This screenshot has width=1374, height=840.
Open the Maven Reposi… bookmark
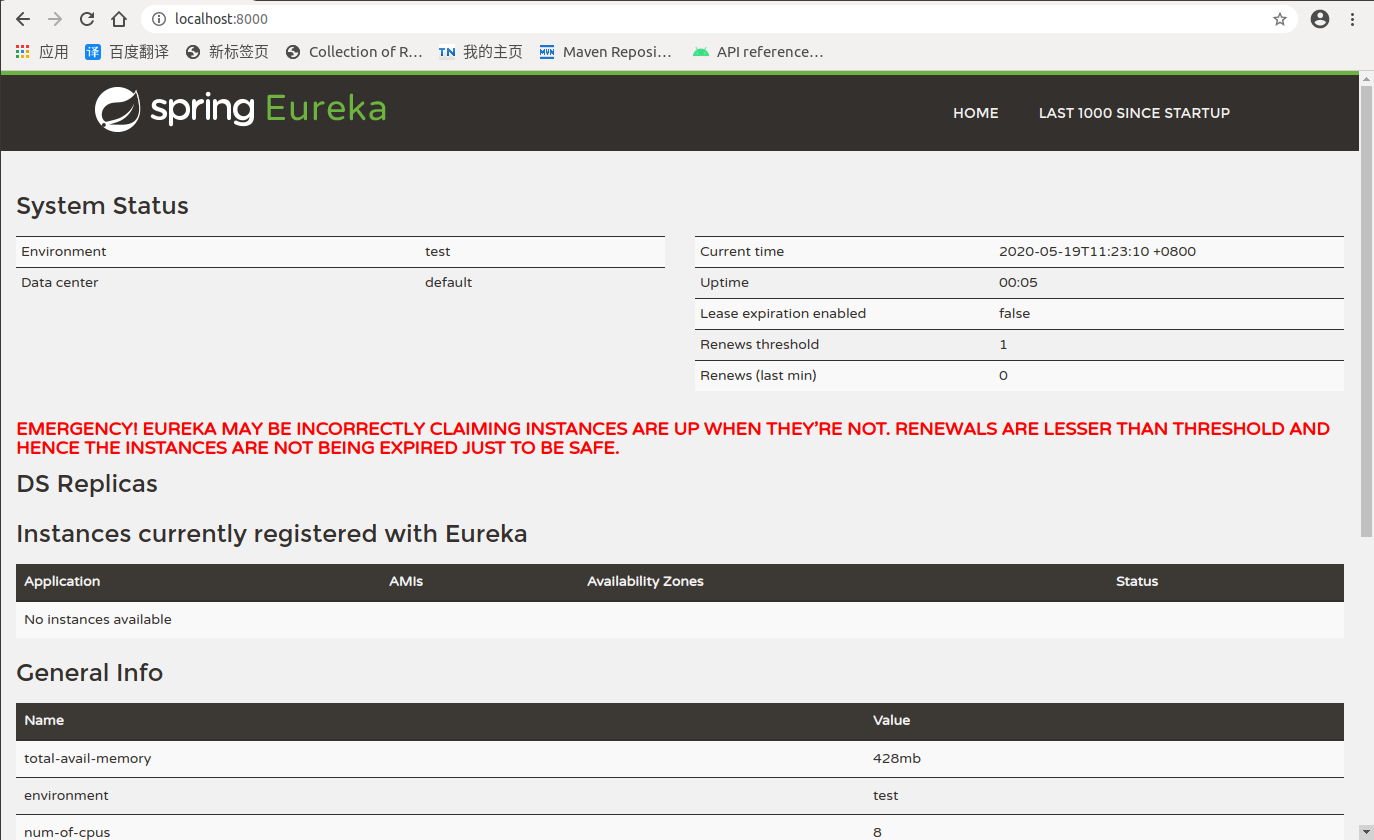click(x=605, y=52)
